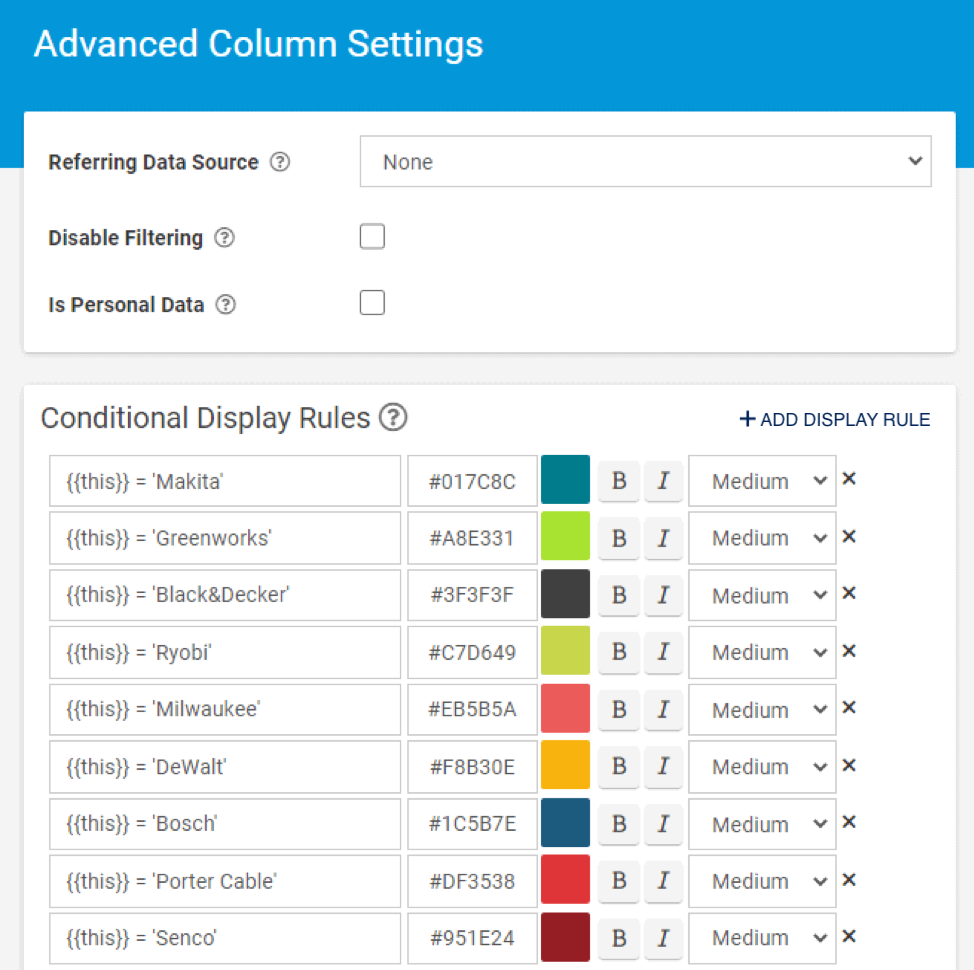Open help for Referring Data Source

point(280,162)
